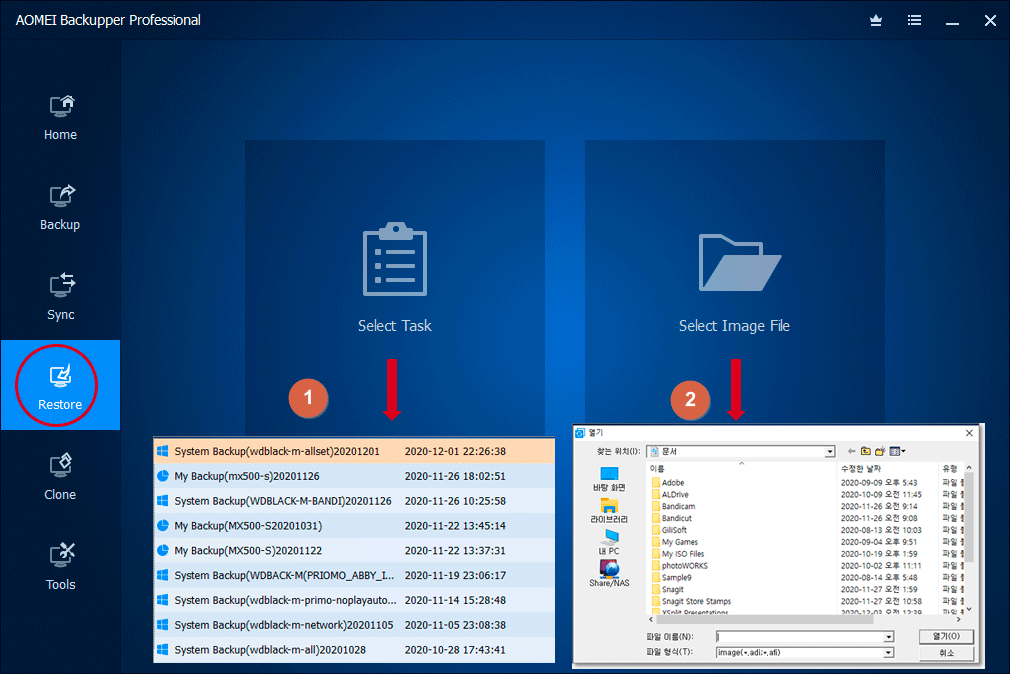The image size is (1010, 674).
Task: Open the view menu dropdown in open dialog
Action: pos(897,451)
